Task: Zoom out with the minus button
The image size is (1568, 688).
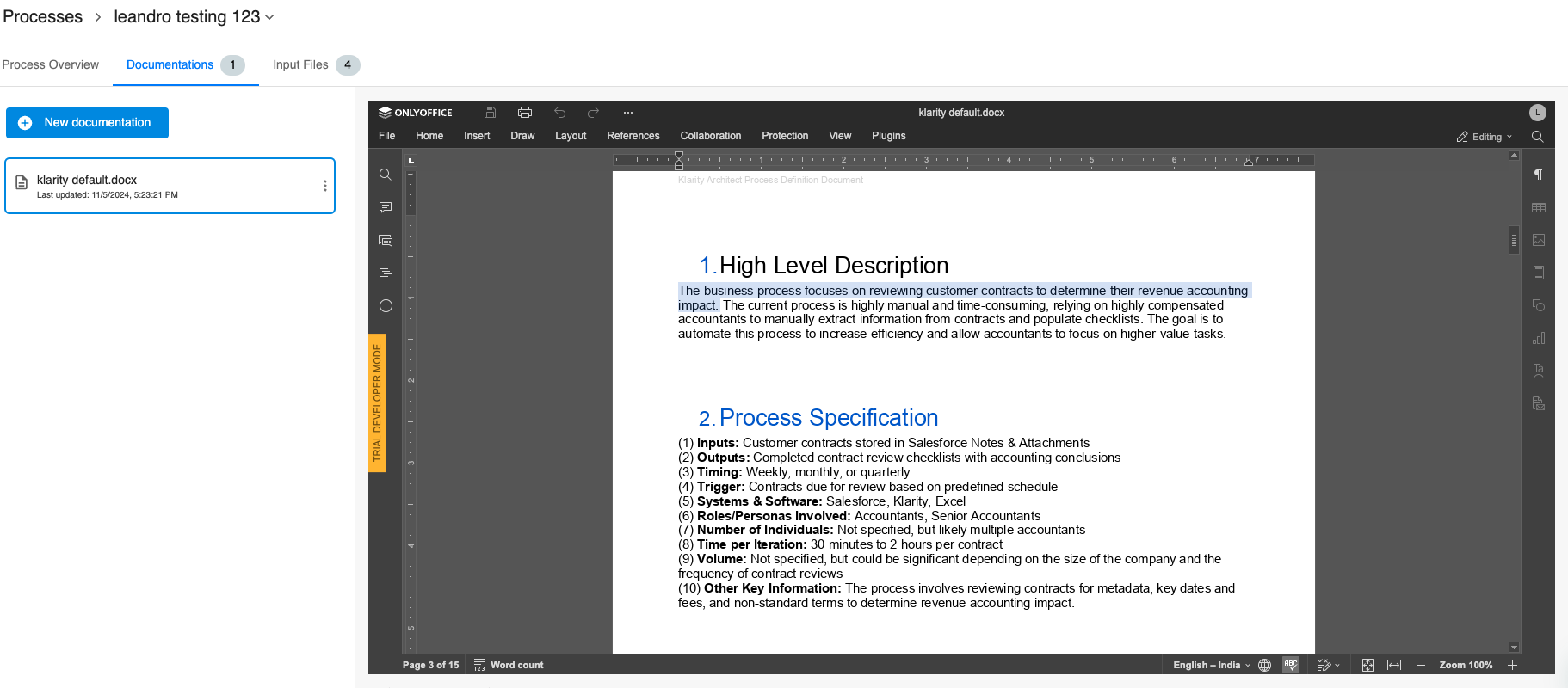Action: pyautogui.click(x=1421, y=665)
